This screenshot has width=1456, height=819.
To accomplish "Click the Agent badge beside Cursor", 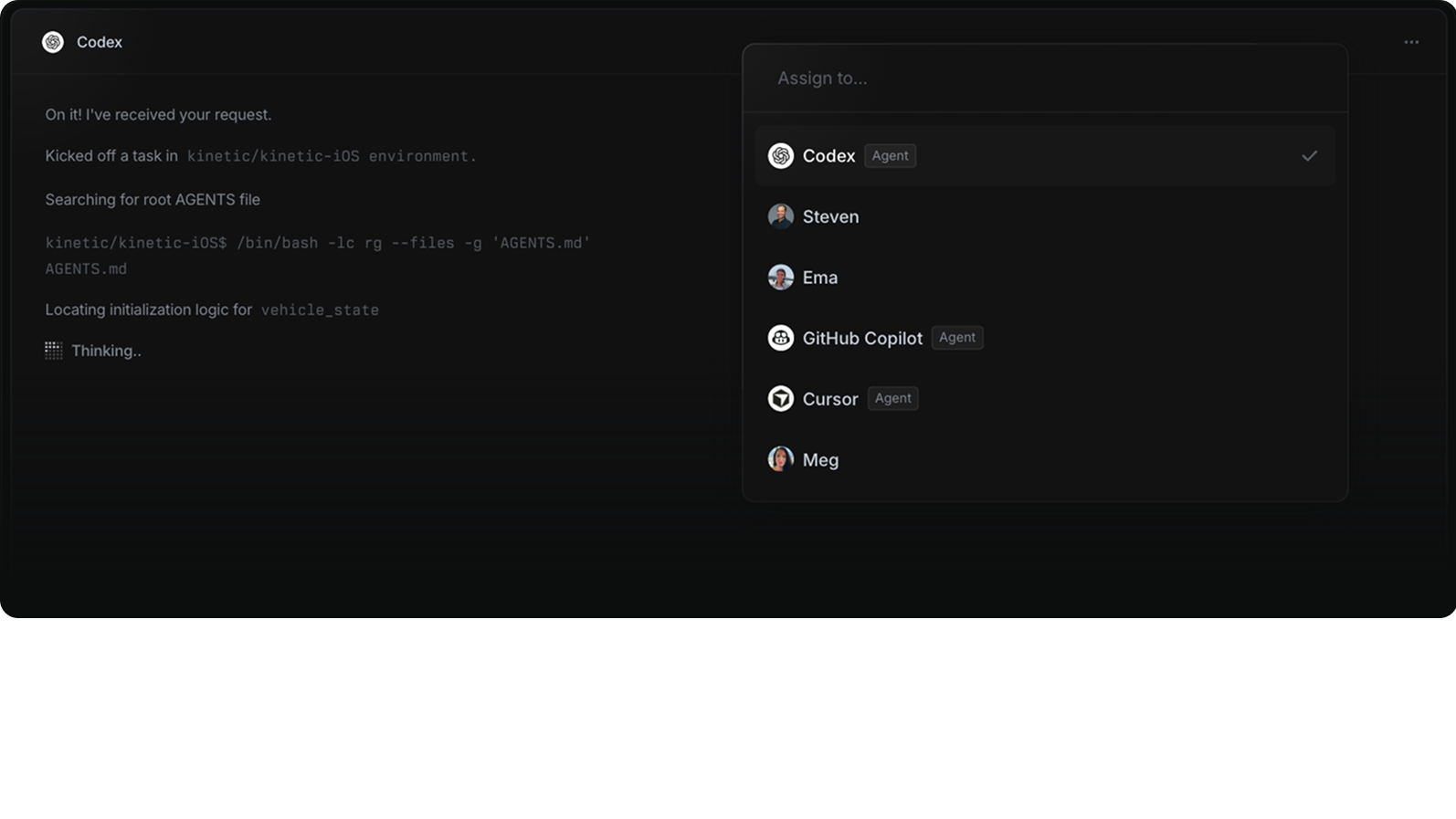I will (x=892, y=399).
